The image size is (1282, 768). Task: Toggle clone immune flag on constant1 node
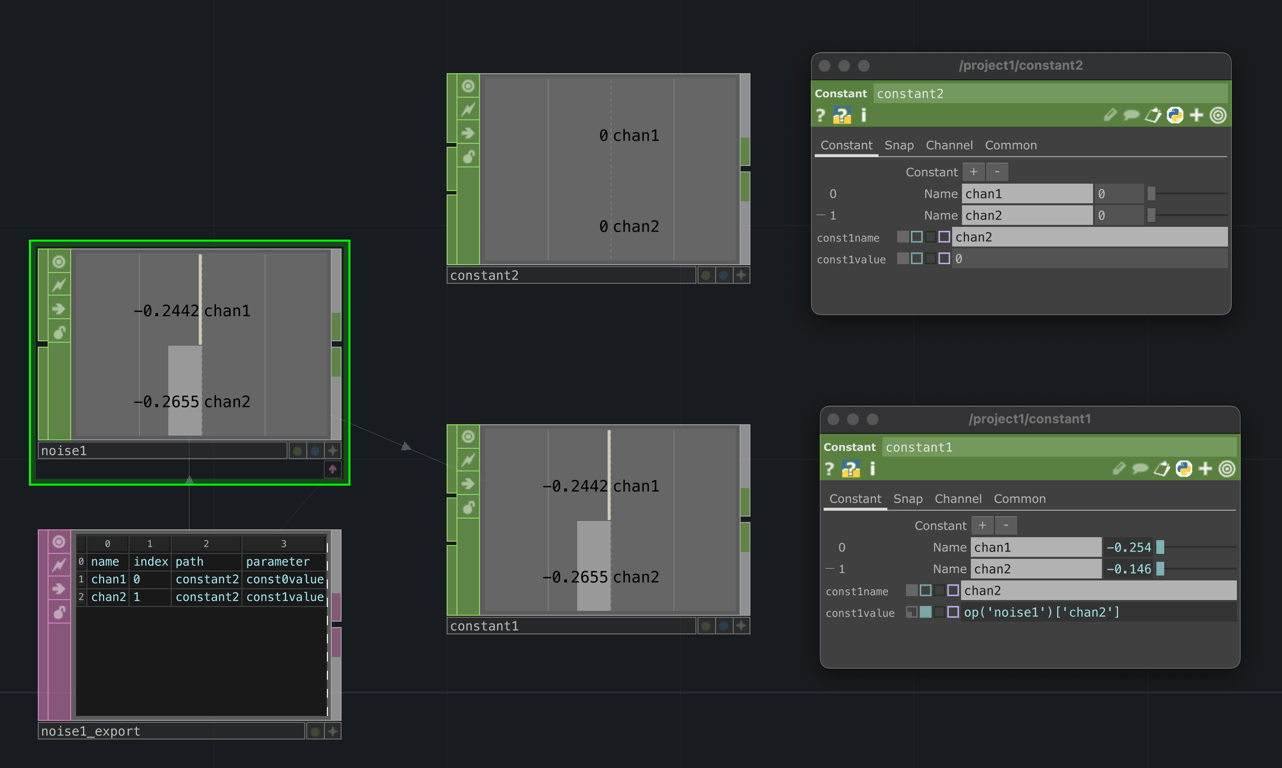(x=468, y=460)
